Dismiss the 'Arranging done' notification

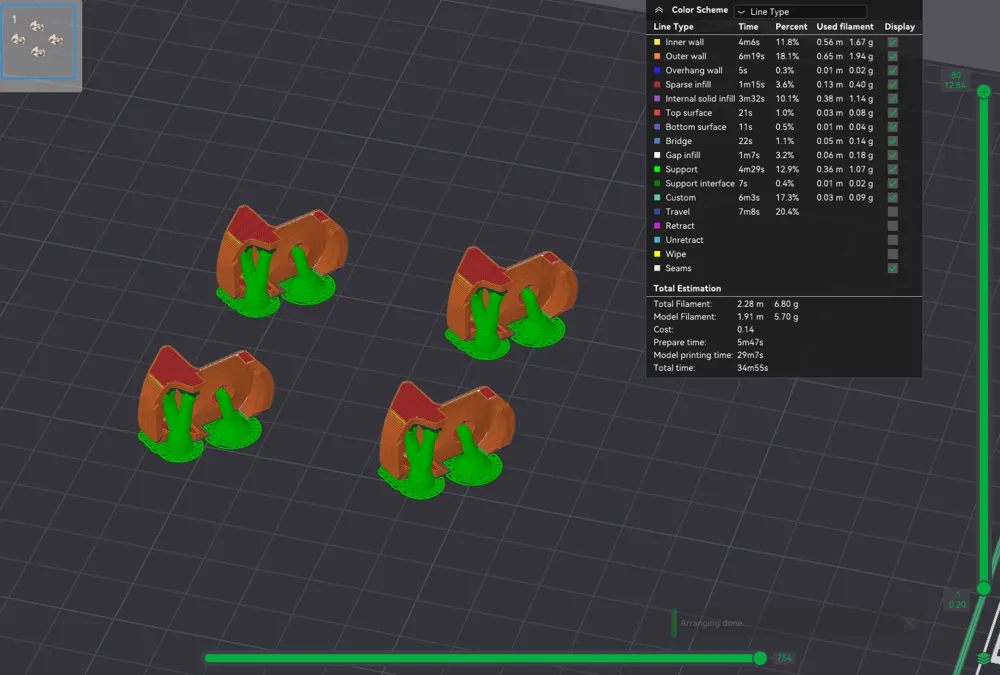pos(909,623)
